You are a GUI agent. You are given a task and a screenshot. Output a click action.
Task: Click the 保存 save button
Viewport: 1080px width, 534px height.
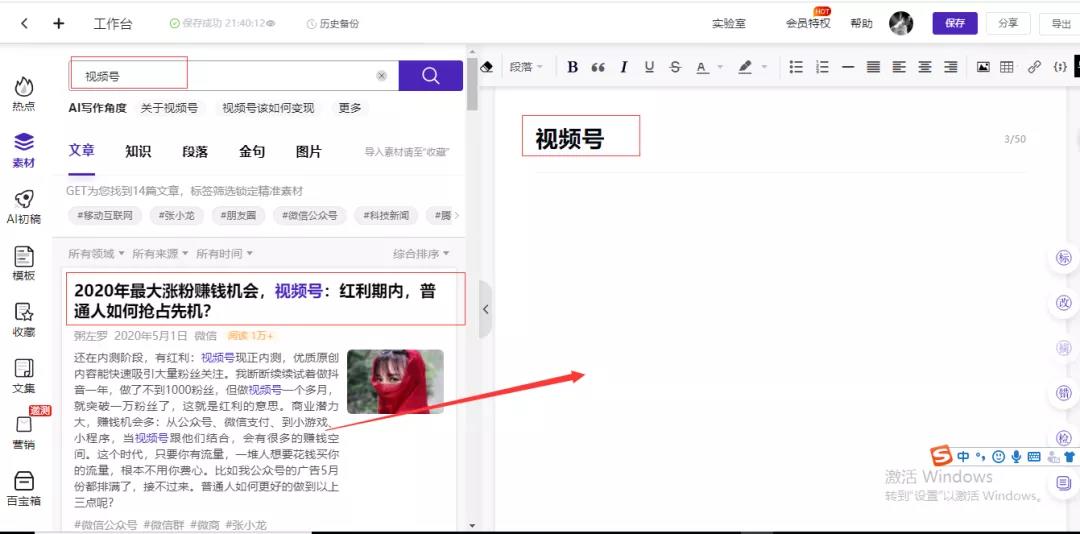point(955,23)
